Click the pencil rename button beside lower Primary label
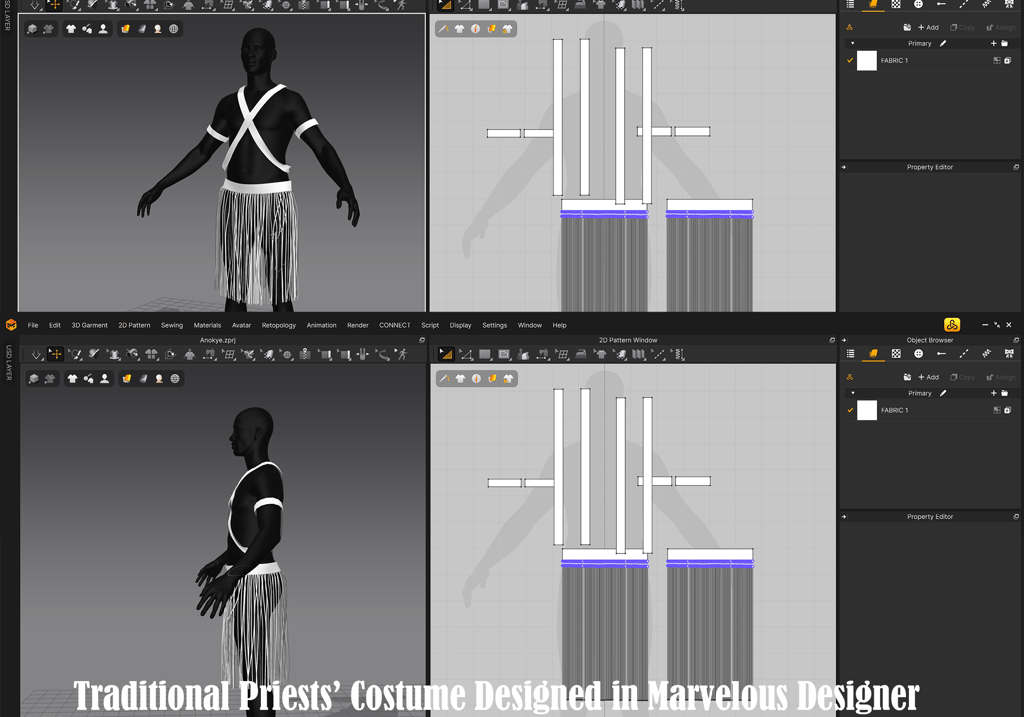The width and height of the screenshot is (1024, 717). 942,393
